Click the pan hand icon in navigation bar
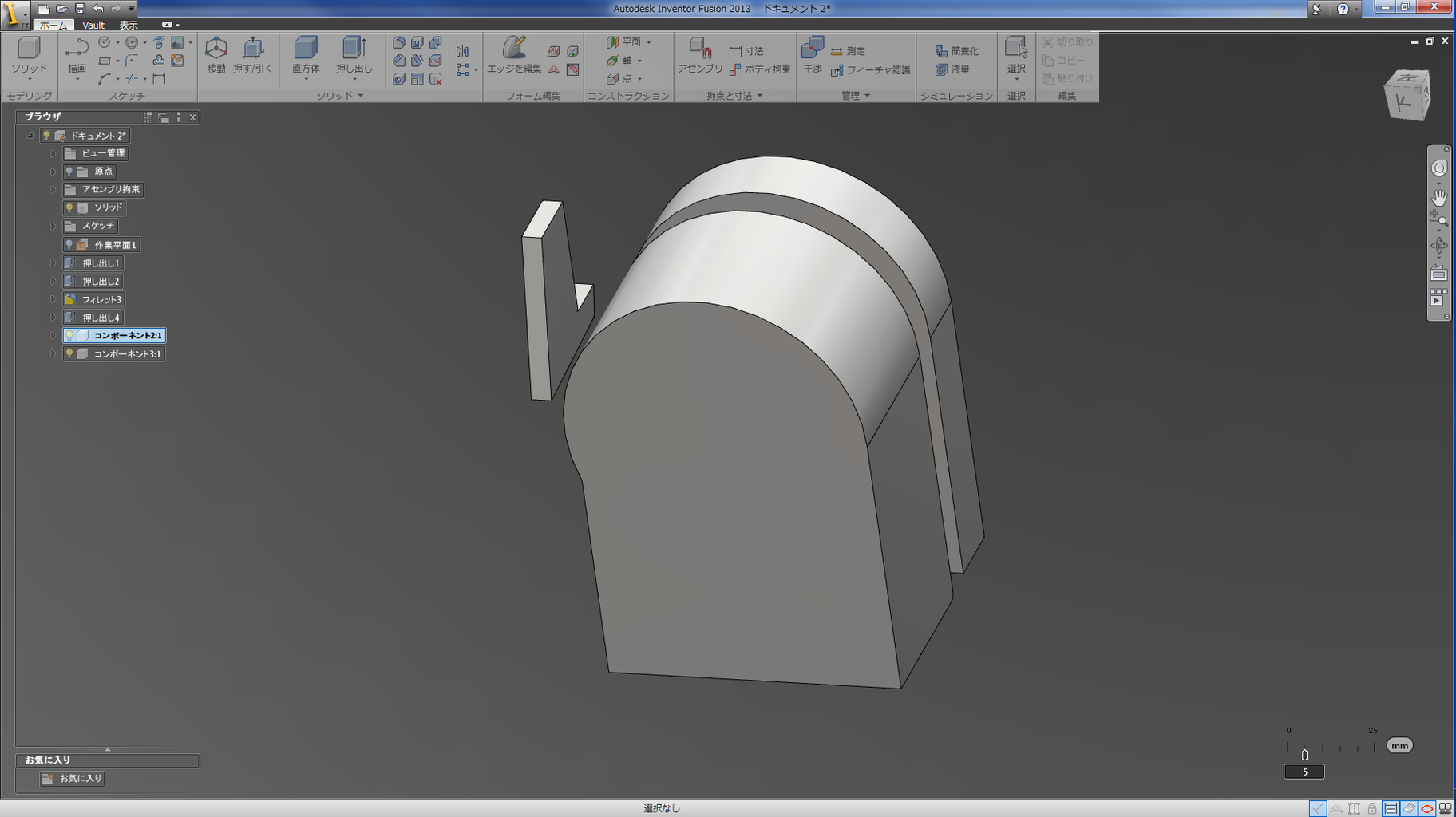This screenshot has height=817, width=1456. (1438, 196)
